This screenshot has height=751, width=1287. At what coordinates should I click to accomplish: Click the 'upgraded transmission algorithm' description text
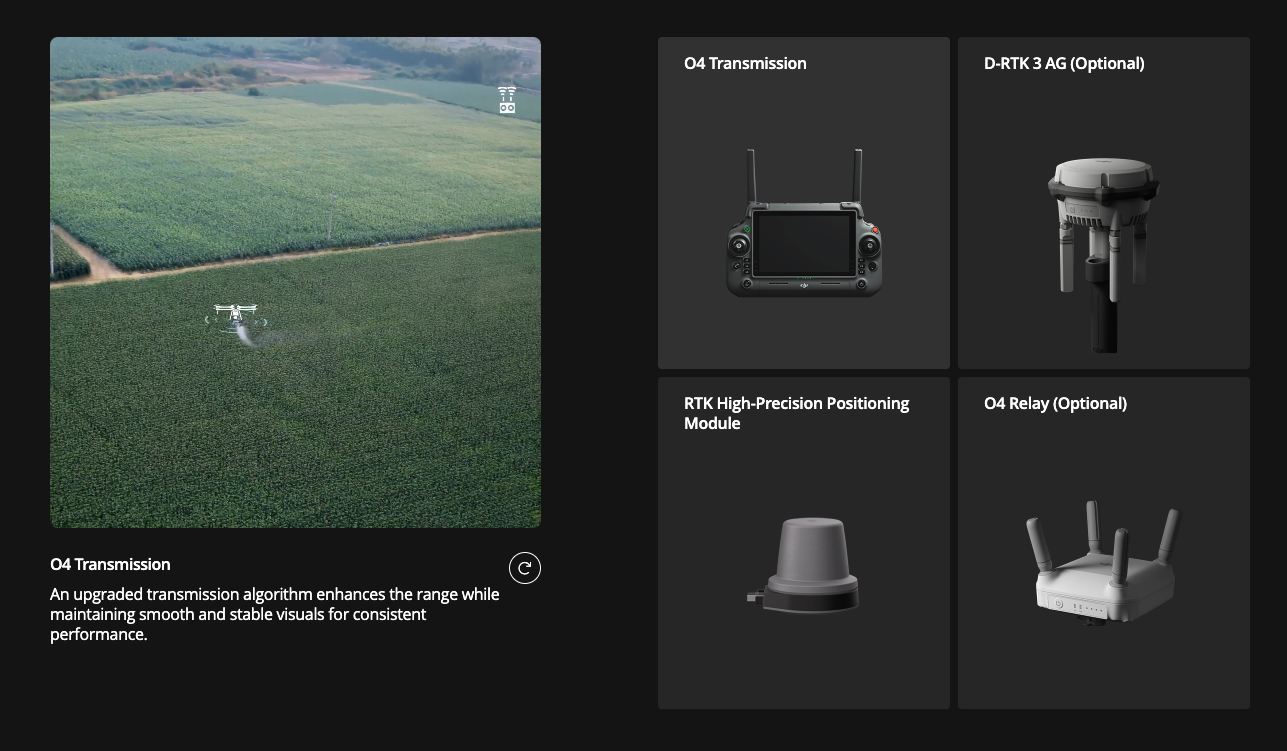point(275,614)
